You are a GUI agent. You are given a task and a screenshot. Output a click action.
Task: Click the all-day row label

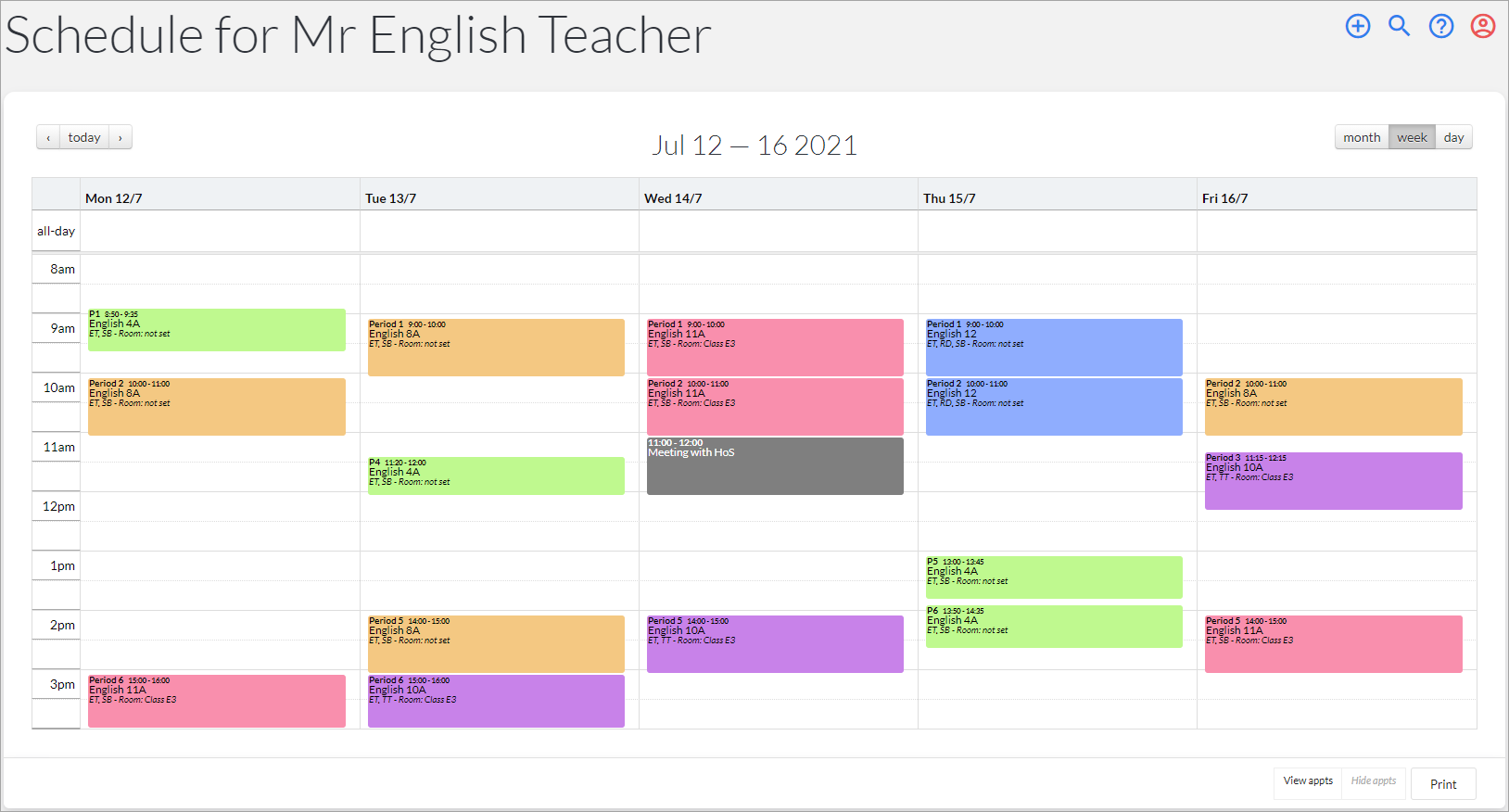56,231
